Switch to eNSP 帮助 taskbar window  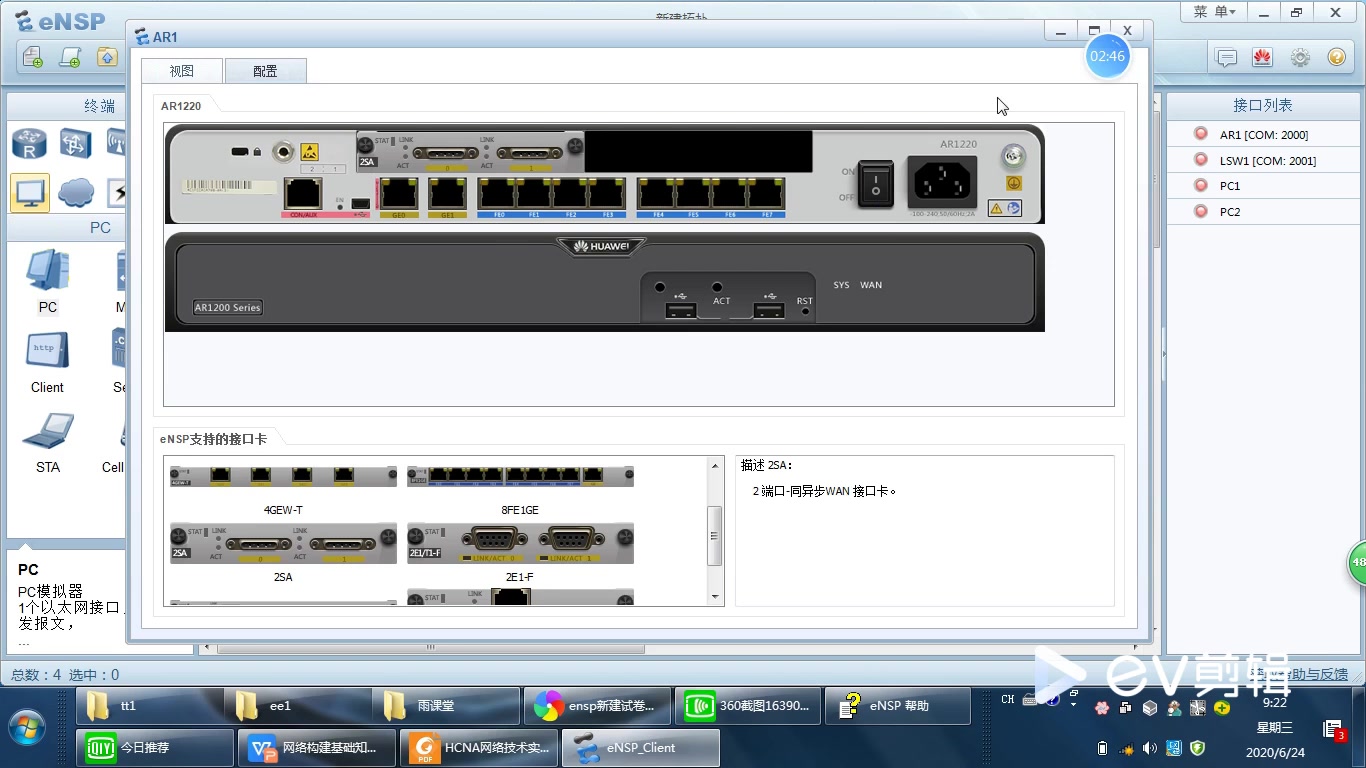896,706
